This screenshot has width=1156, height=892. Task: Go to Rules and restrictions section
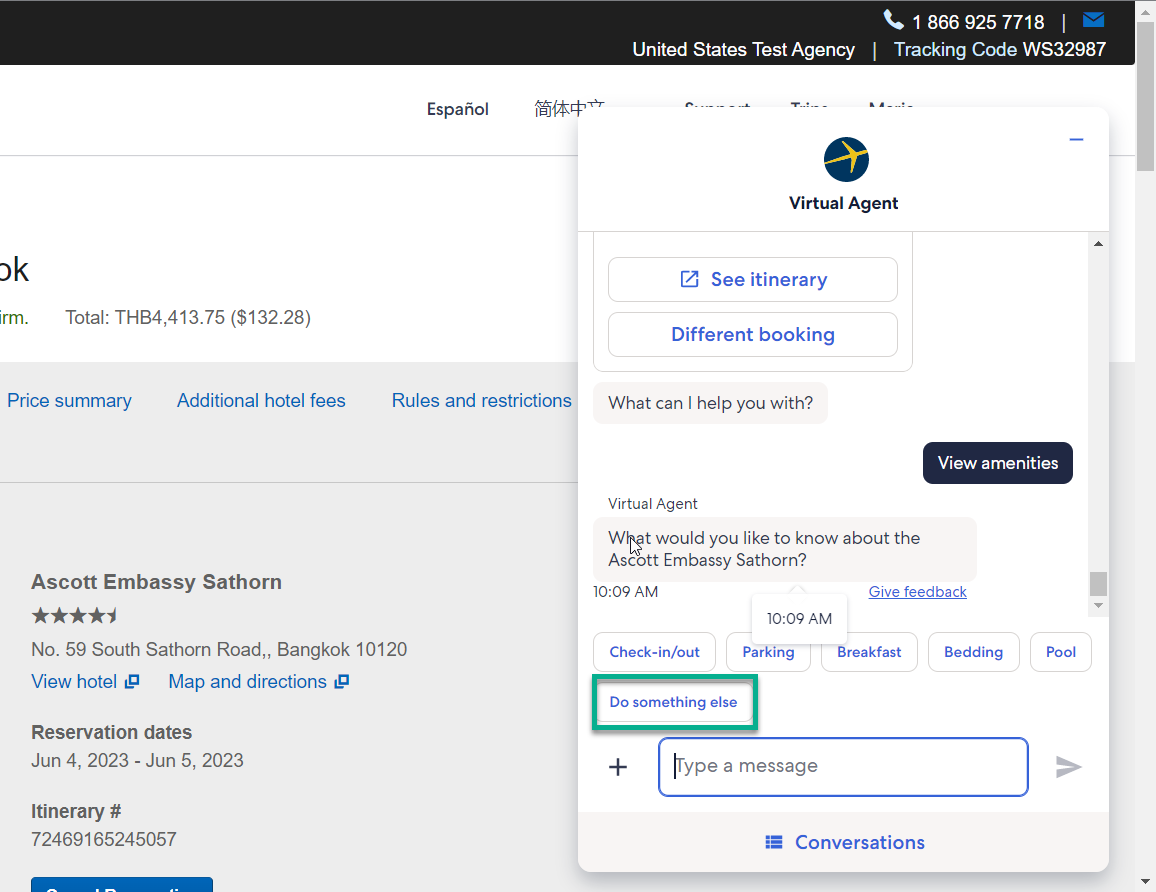(x=481, y=400)
